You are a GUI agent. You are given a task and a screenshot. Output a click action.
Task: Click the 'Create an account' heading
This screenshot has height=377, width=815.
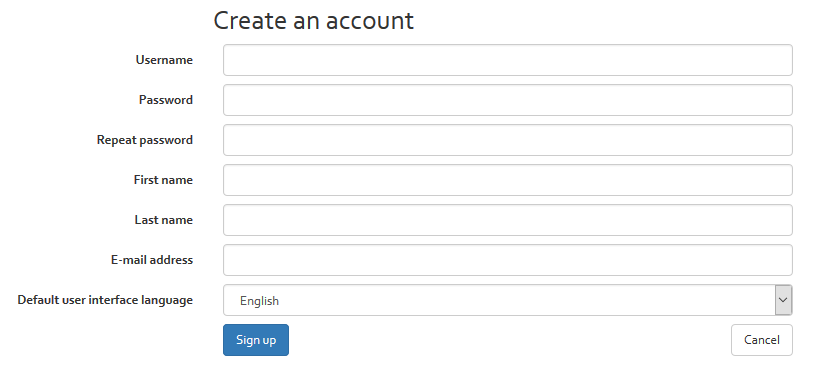pyautogui.click(x=313, y=21)
